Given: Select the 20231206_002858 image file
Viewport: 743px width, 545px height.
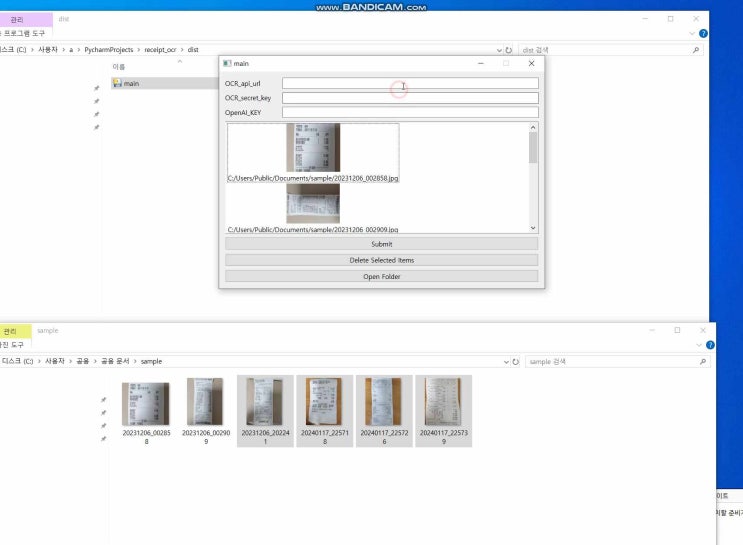Looking at the screenshot, I should 146,410.
